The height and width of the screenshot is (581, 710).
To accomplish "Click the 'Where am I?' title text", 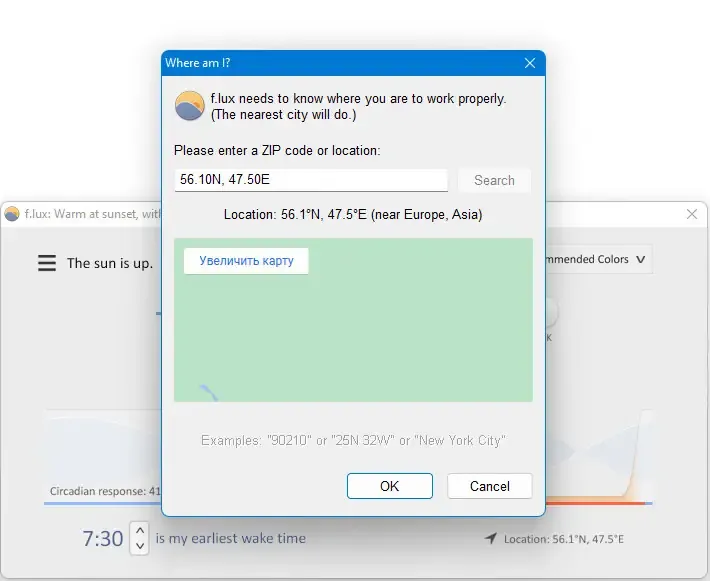I will click(197, 62).
